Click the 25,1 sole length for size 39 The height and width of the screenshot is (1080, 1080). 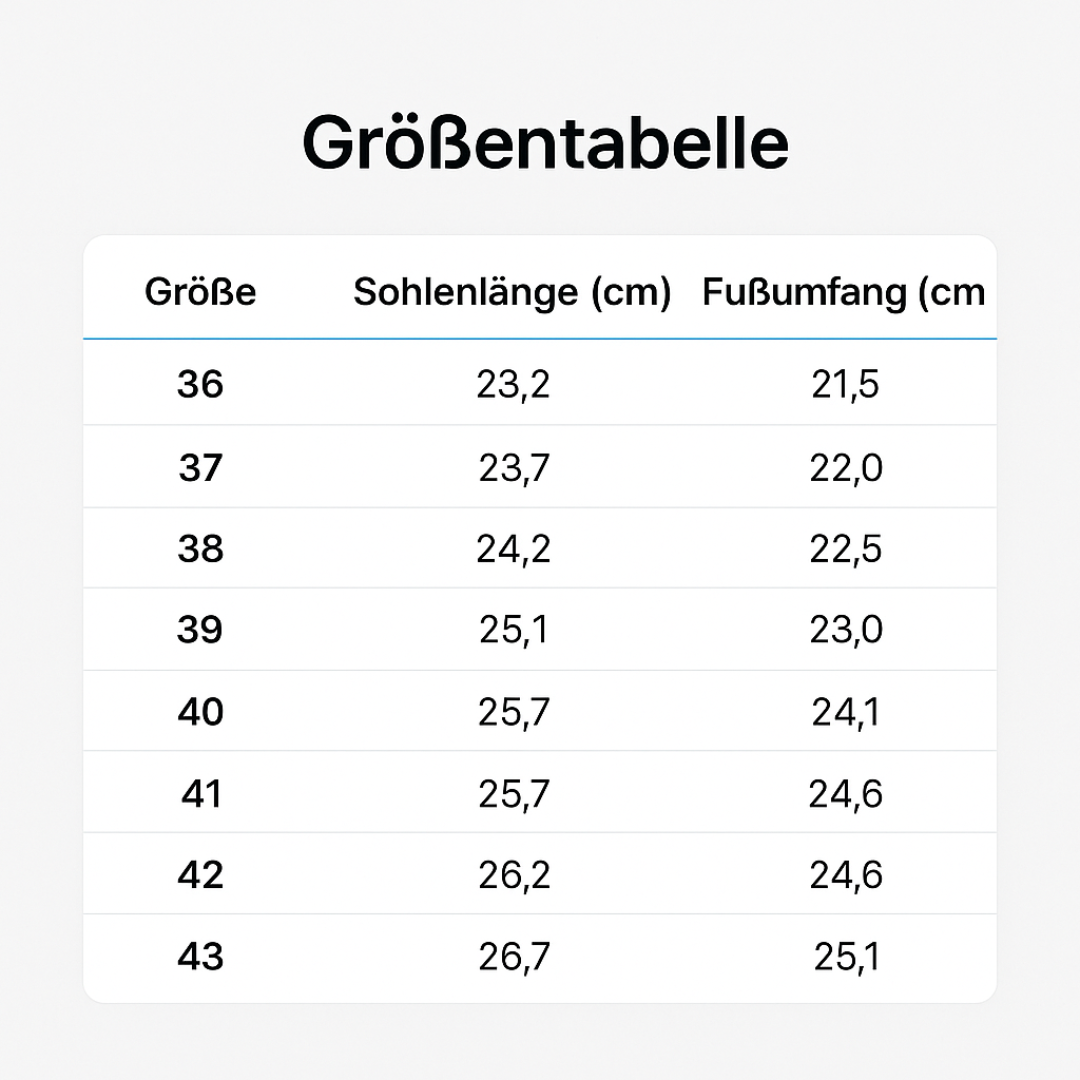coord(513,630)
